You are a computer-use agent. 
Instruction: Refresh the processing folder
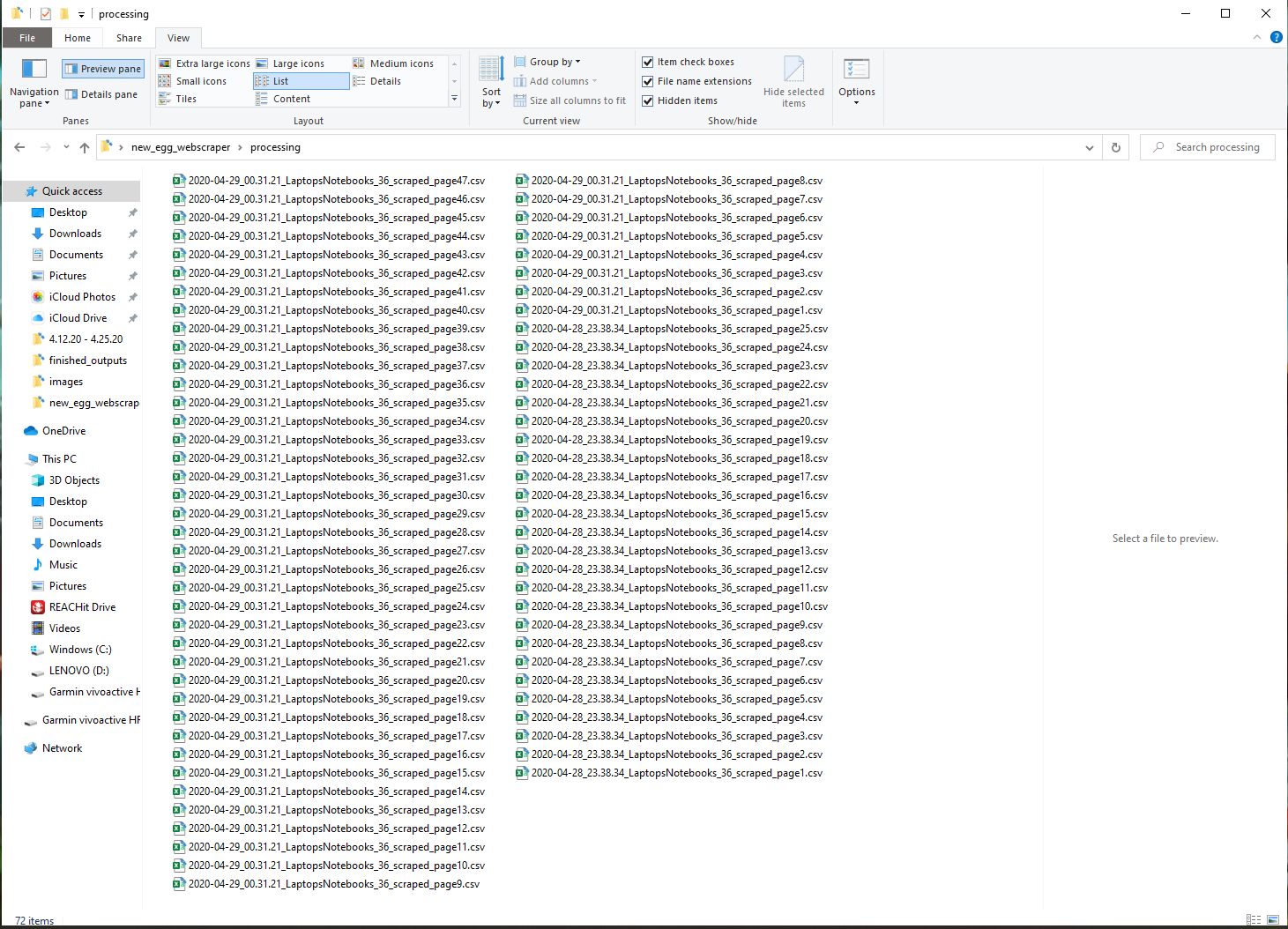point(1116,147)
